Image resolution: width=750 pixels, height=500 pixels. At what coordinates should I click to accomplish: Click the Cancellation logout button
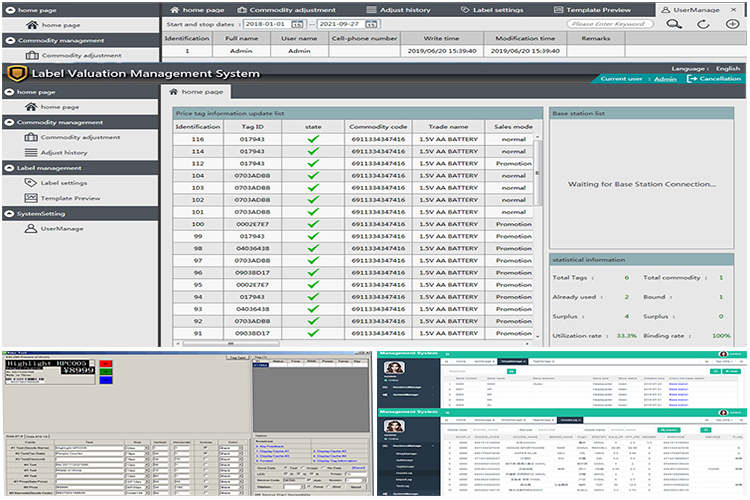[x=714, y=78]
